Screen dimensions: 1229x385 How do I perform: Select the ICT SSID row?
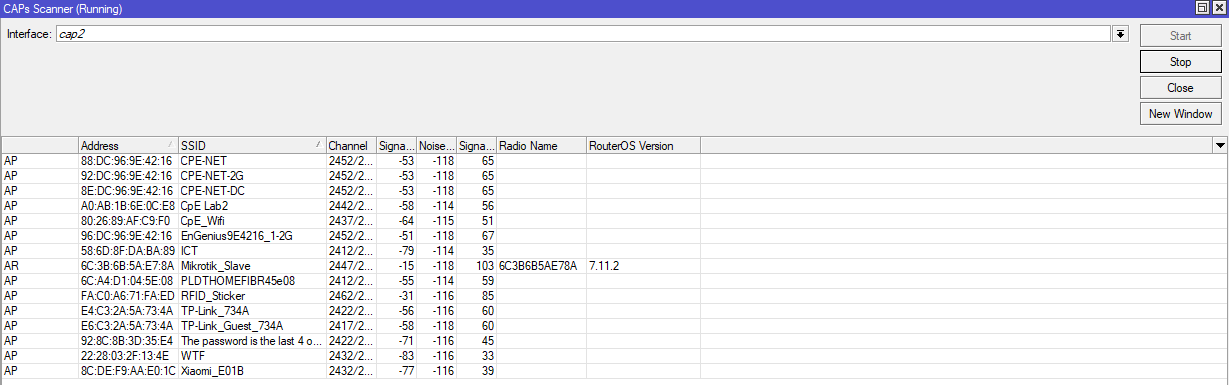[614, 250]
